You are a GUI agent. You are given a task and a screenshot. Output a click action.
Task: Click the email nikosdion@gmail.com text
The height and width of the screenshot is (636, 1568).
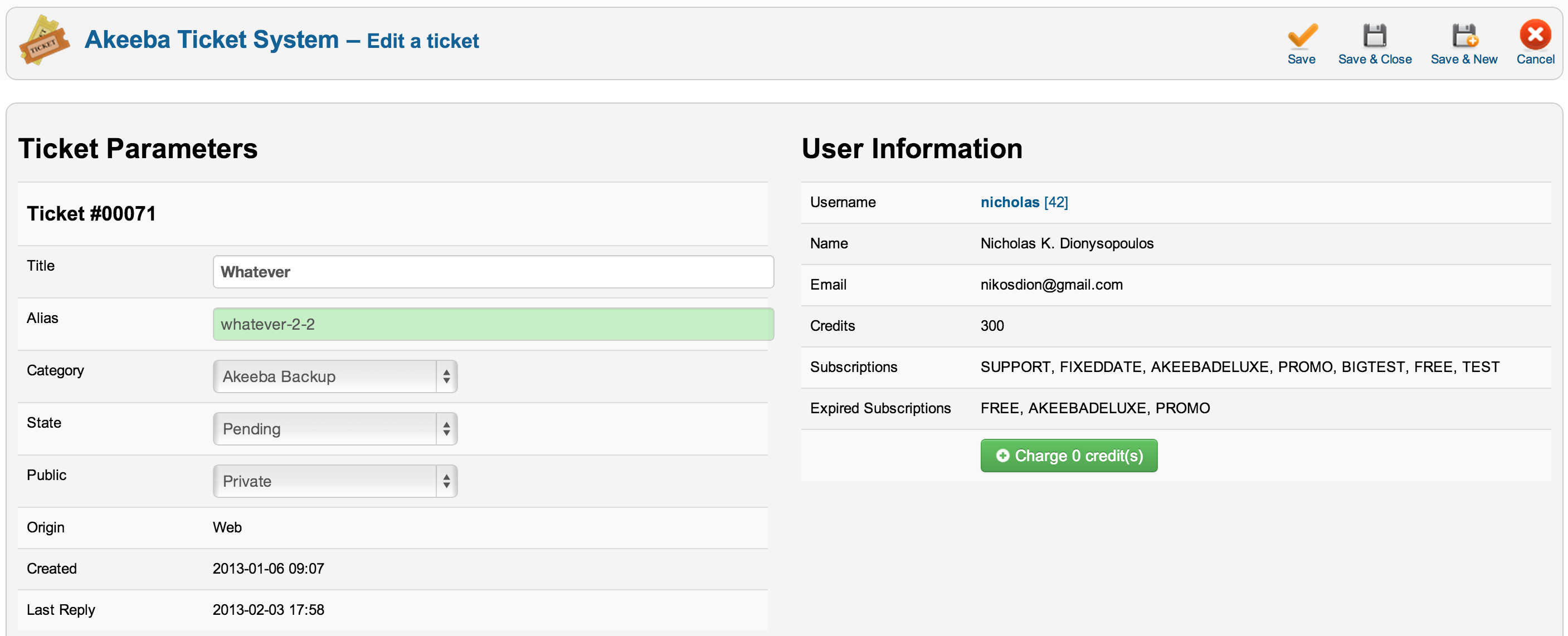click(1051, 284)
